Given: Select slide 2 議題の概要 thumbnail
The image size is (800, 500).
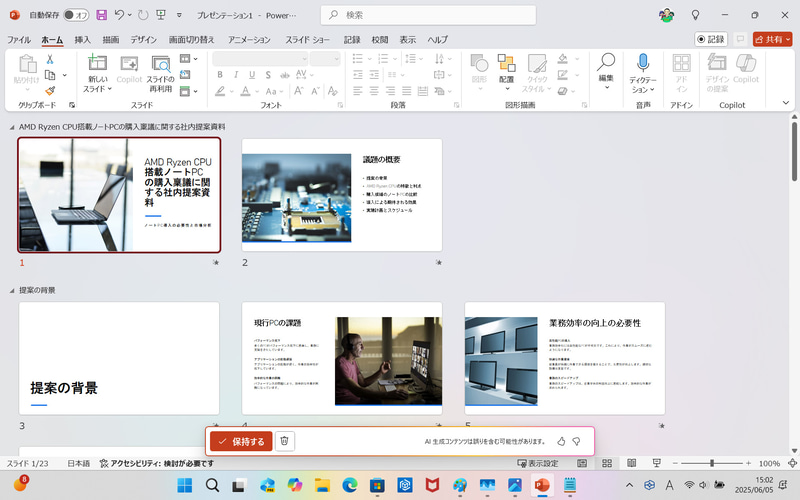Looking at the screenshot, I should tap(342, 195).
